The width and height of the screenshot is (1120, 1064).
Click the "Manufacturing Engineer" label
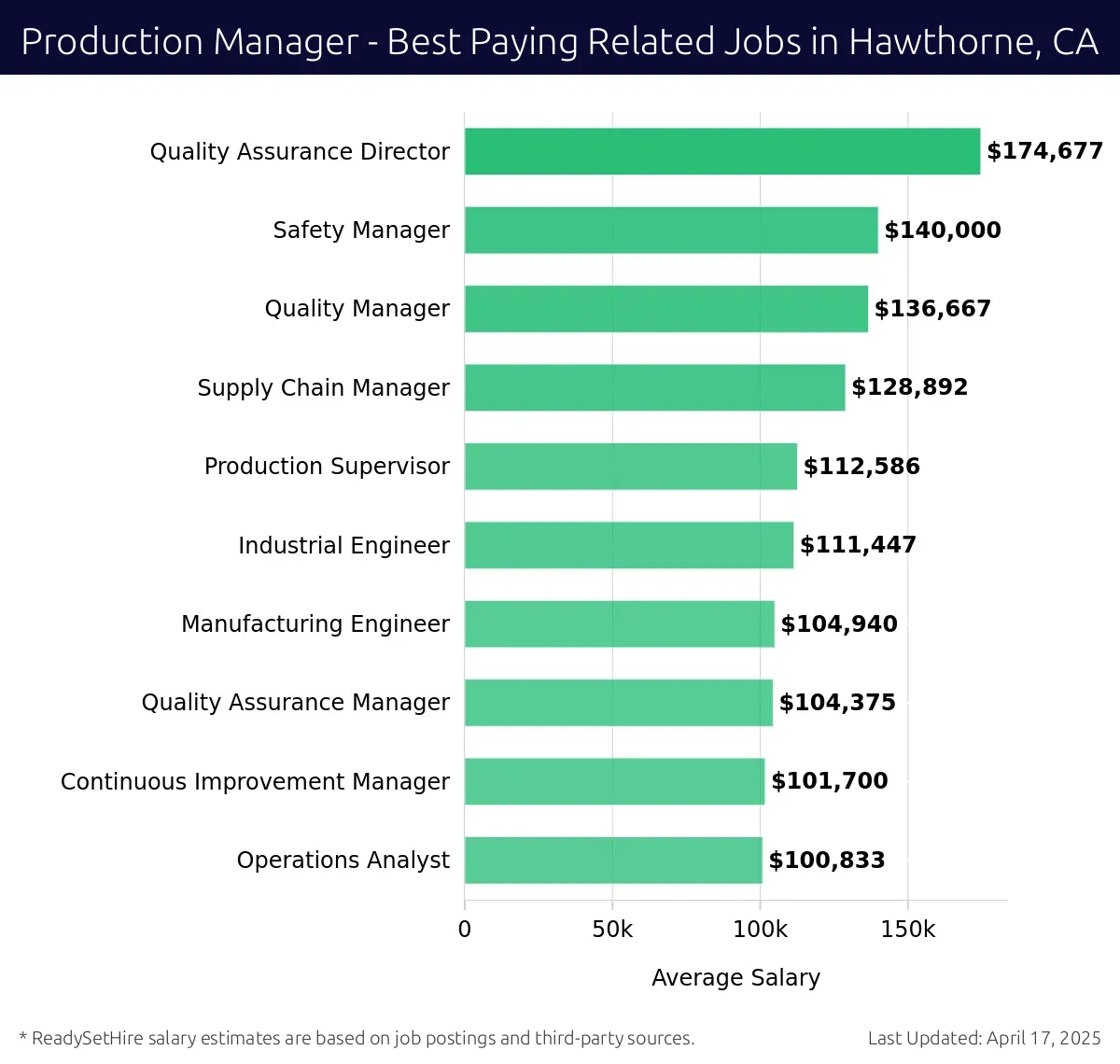pos(315,624)
